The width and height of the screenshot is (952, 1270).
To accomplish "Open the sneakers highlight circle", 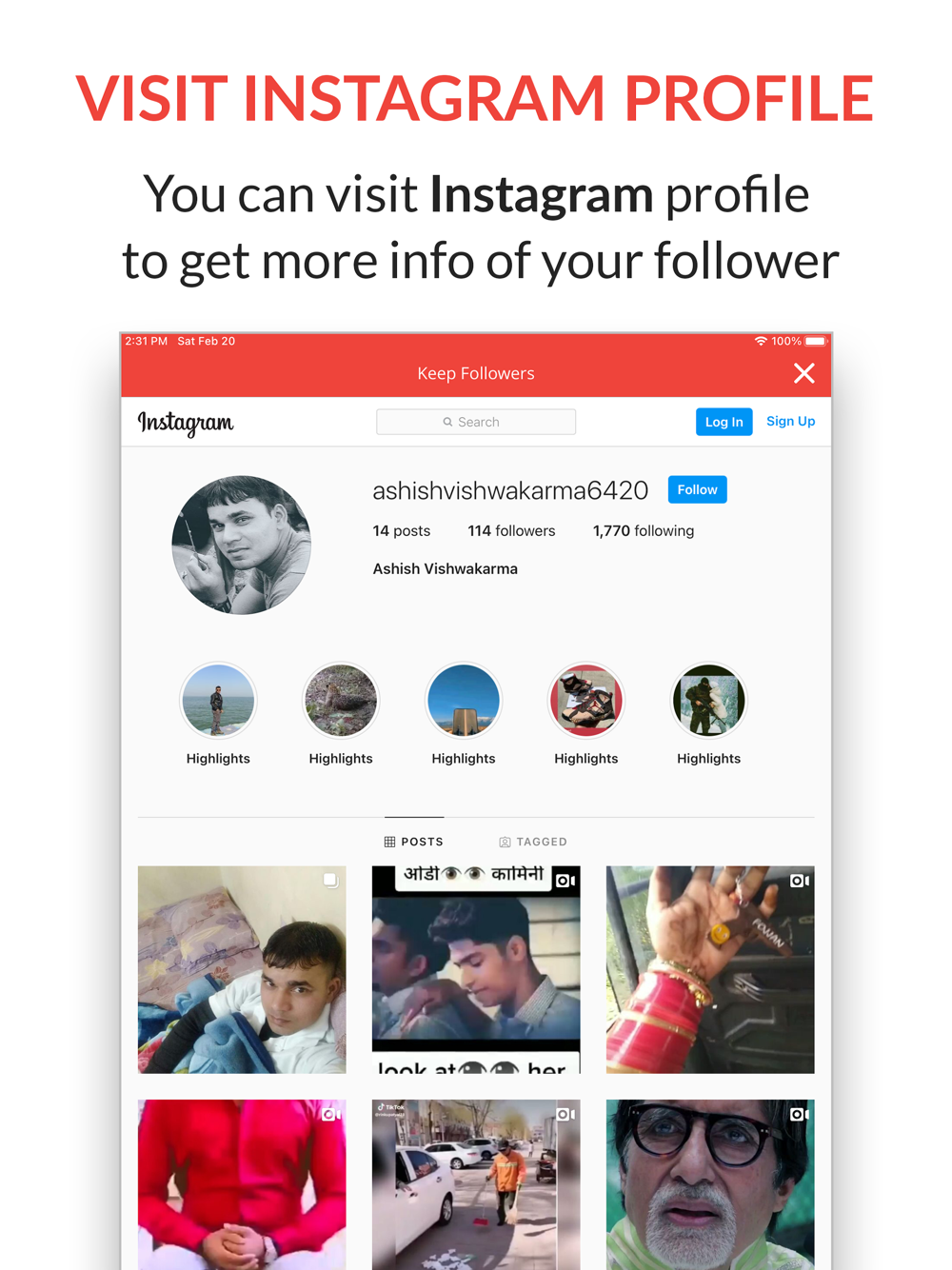I will (x=586, y=701).
